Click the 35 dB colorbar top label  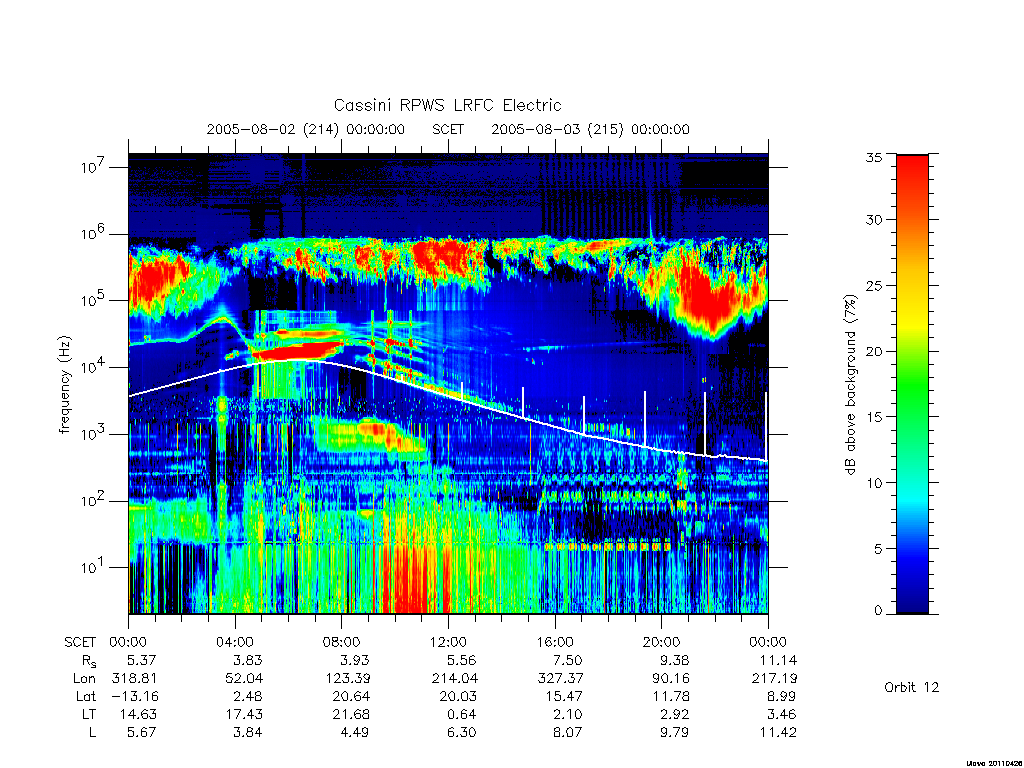873,157
